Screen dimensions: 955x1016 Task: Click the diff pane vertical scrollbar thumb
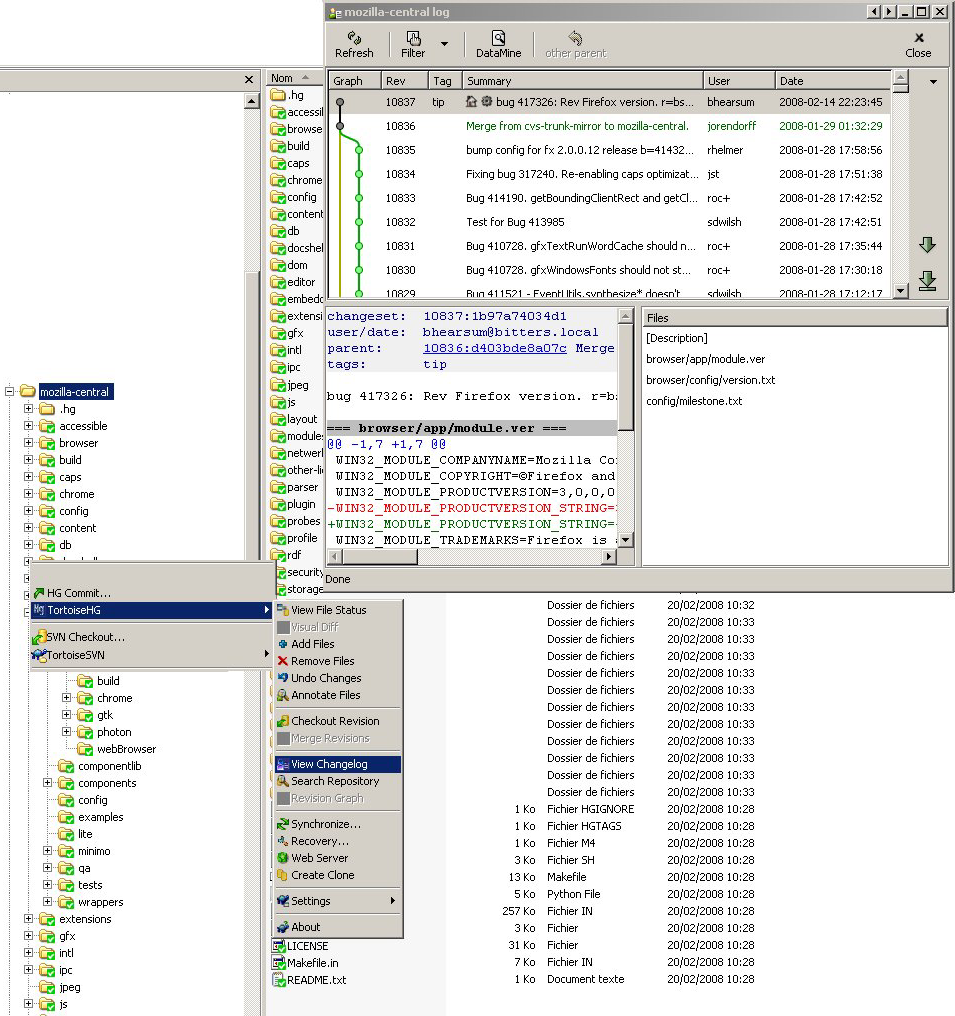(625, 378)
